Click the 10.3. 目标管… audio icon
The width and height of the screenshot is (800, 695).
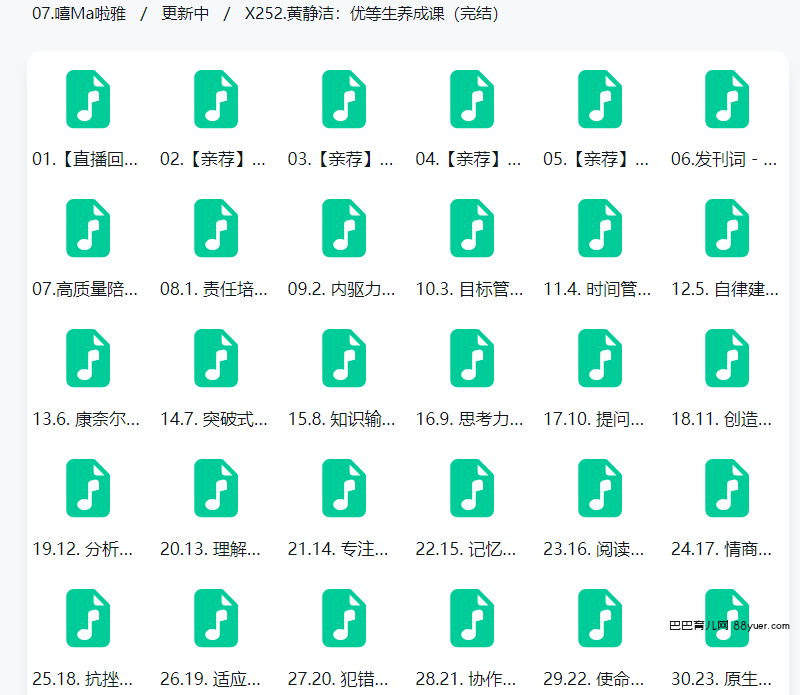click(x=472, y=228)
